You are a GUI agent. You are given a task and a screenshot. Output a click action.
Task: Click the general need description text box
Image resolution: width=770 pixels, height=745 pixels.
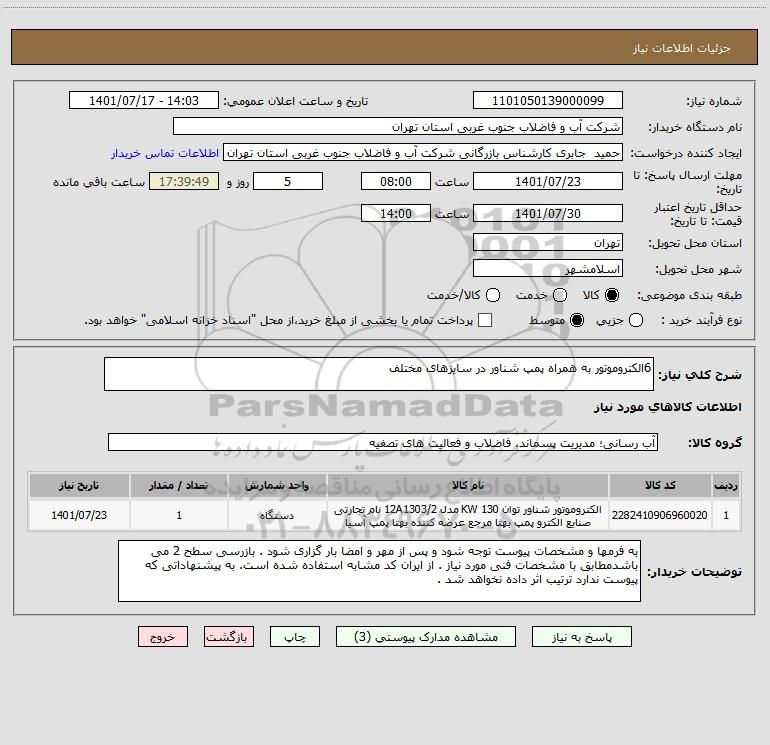coord(379,374)
